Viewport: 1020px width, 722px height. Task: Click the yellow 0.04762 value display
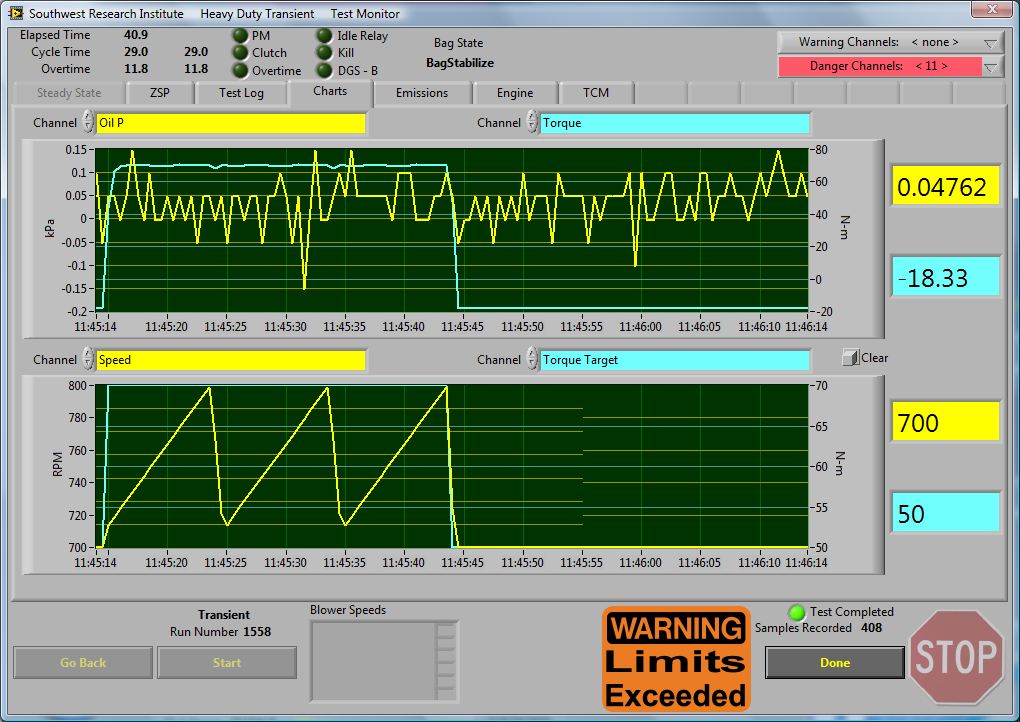pyautogui.click(x=945, y=186)
